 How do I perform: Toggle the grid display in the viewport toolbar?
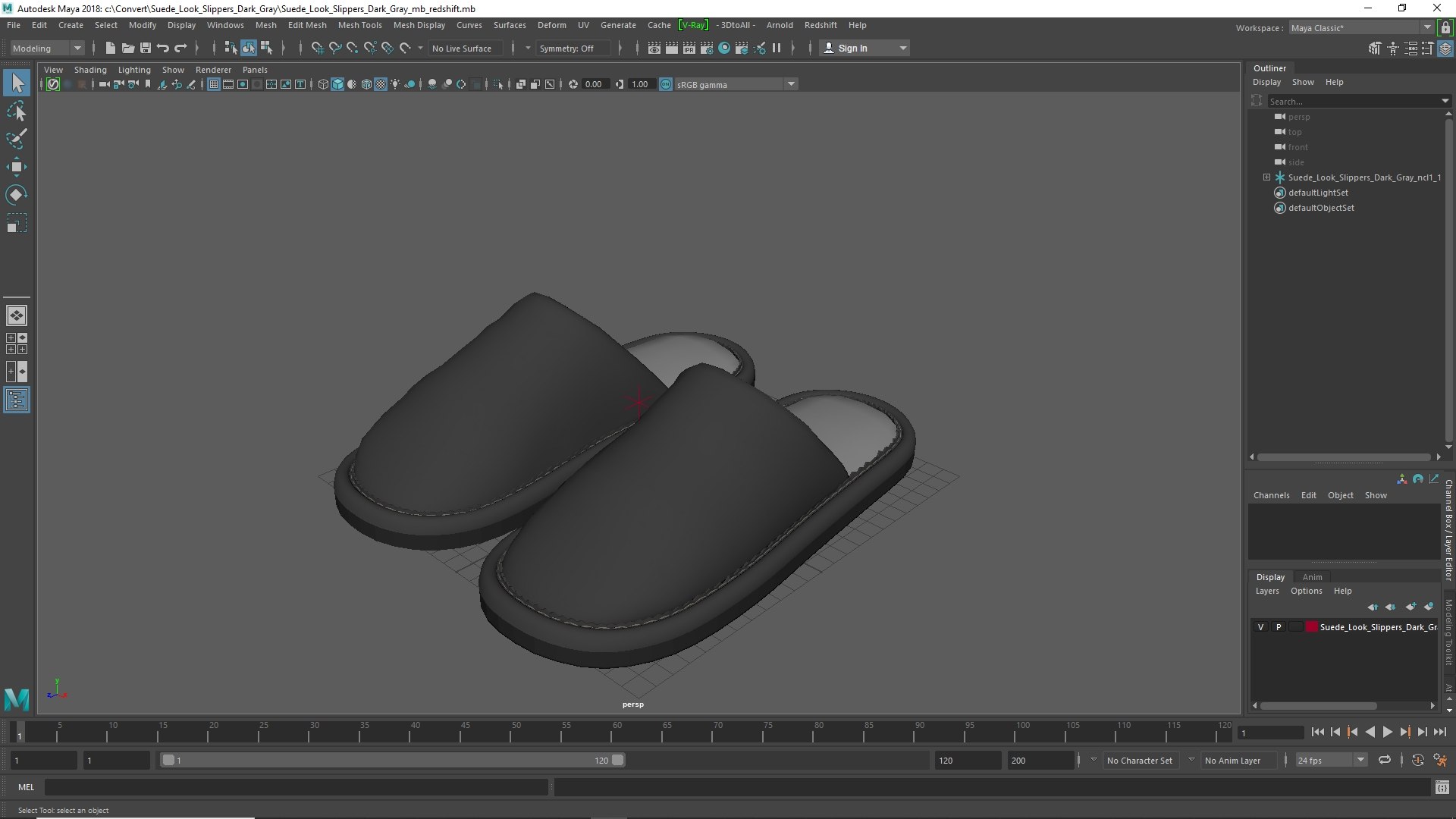pyautogui.click(x=214, y=84)
